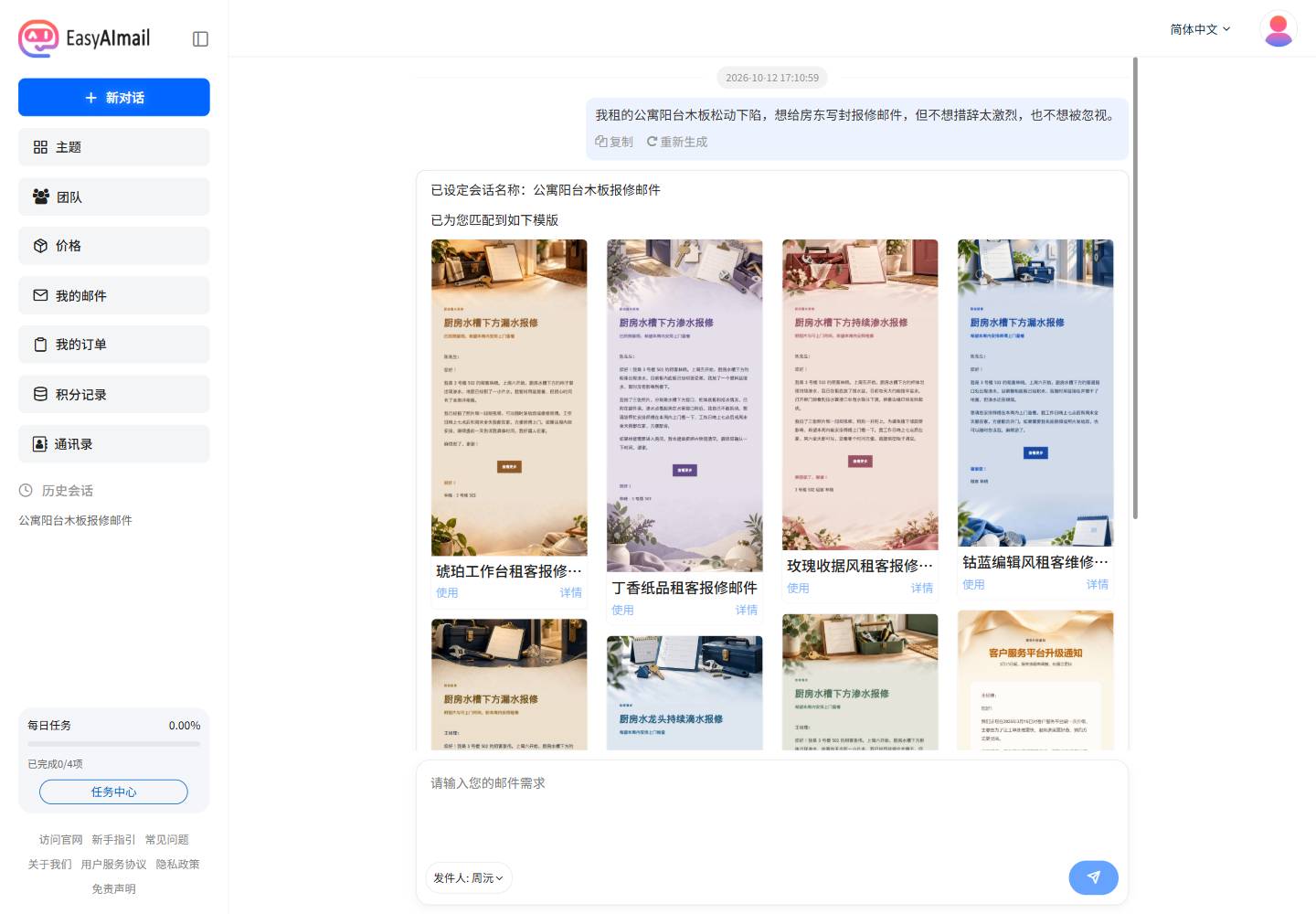This screenshot has width=1316, height=914.
Task: Click 使用 under 丁香纸品租客报修邮件
Action: click(622, 610)
